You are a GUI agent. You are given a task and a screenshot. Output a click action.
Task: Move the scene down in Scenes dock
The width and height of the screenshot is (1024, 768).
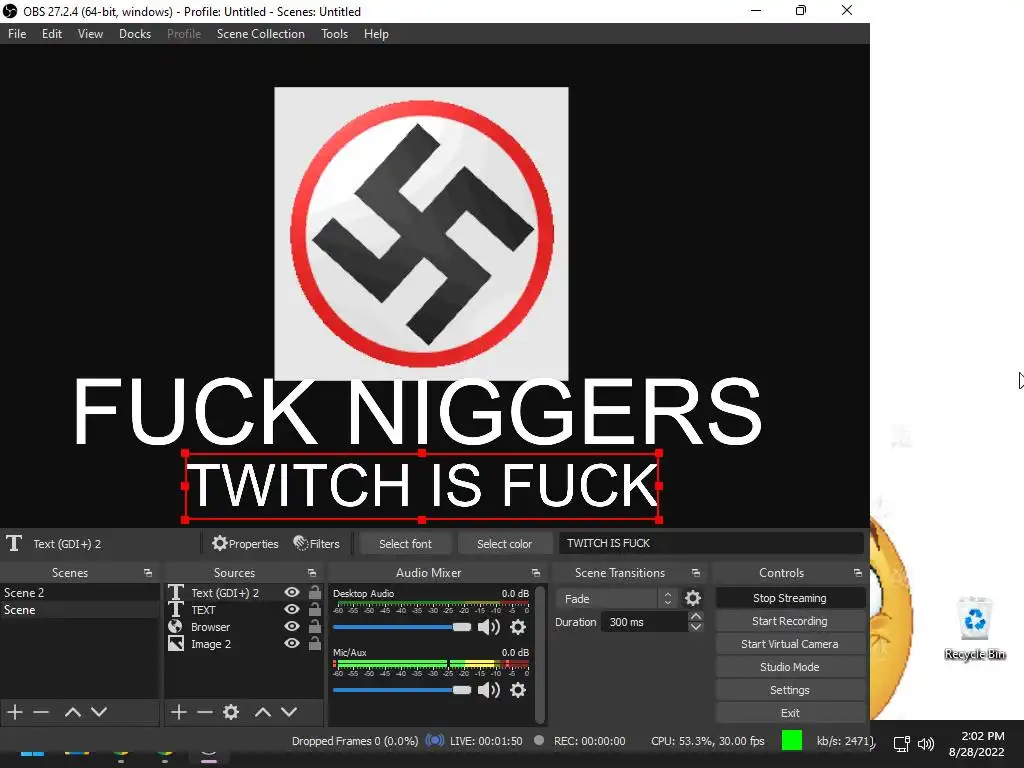pos(99,712)
